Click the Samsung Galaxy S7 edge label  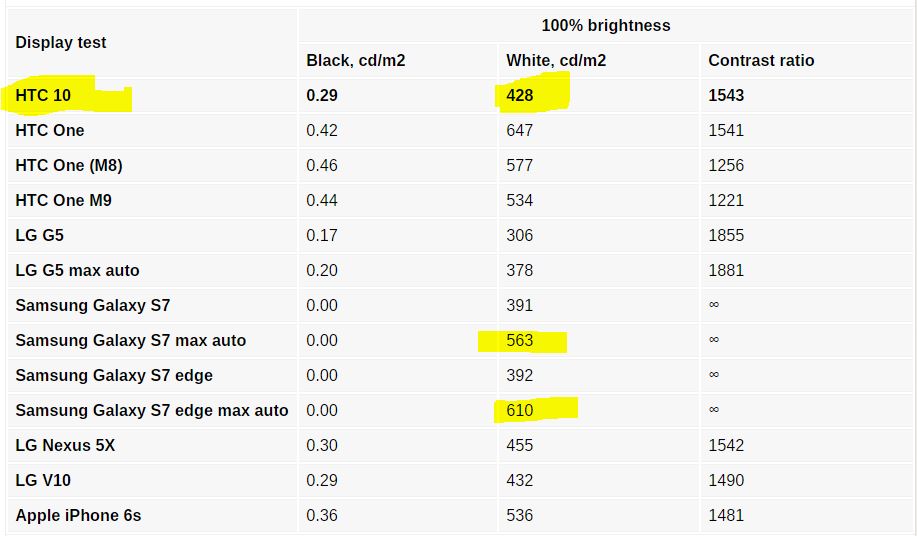point(114,376)
